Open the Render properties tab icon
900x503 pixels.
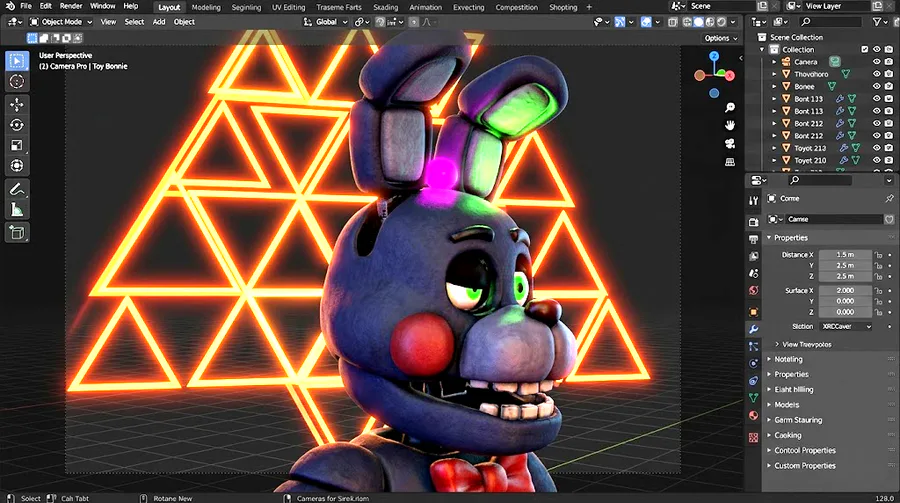(754, 222)
